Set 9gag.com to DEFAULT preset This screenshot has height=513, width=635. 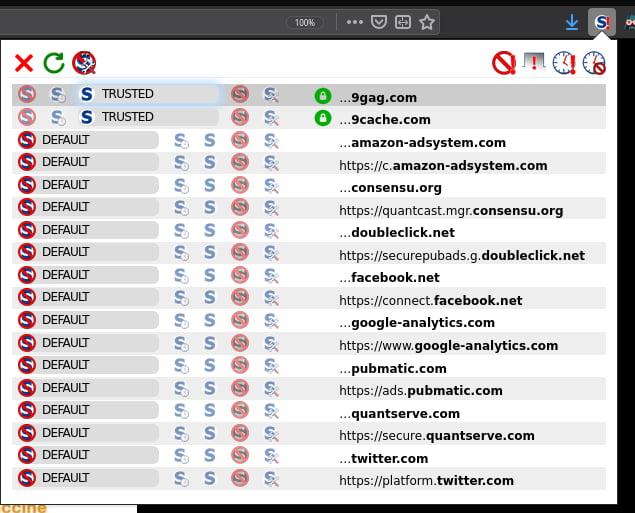click(x=27, y=94)
